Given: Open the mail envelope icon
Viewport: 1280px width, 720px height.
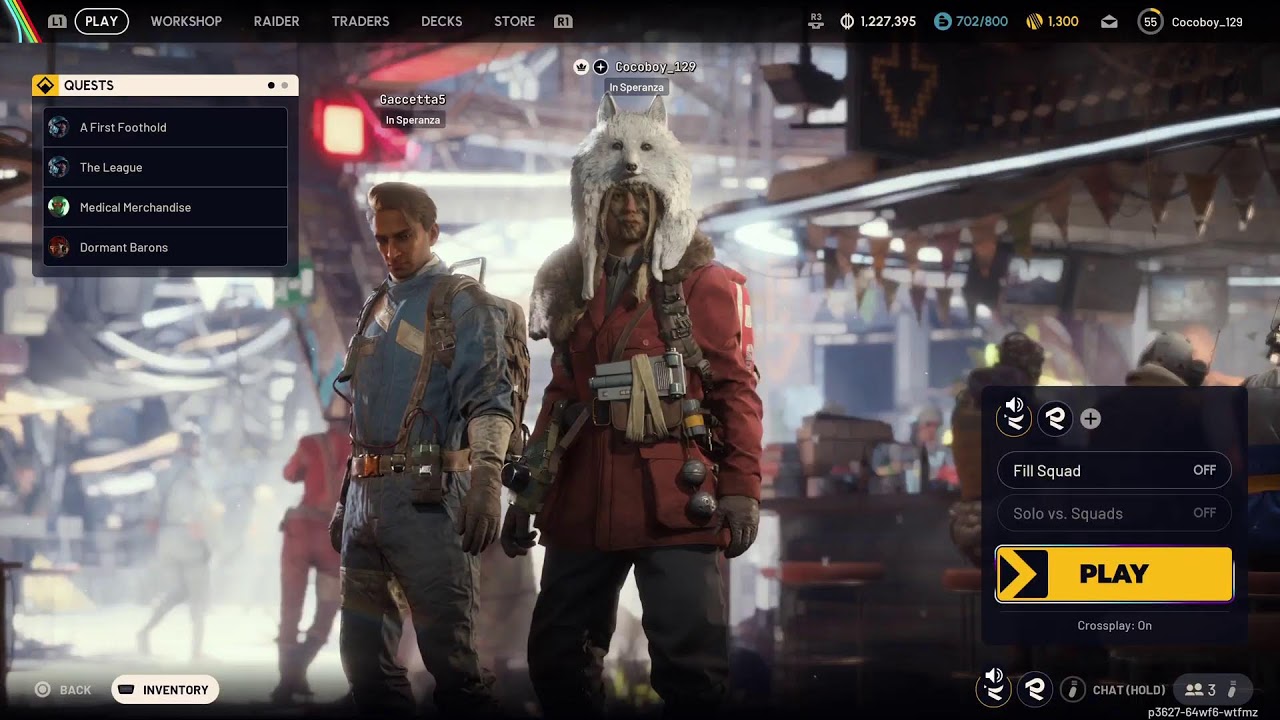Looking at the screenshot, I should tap(1109, 21).
